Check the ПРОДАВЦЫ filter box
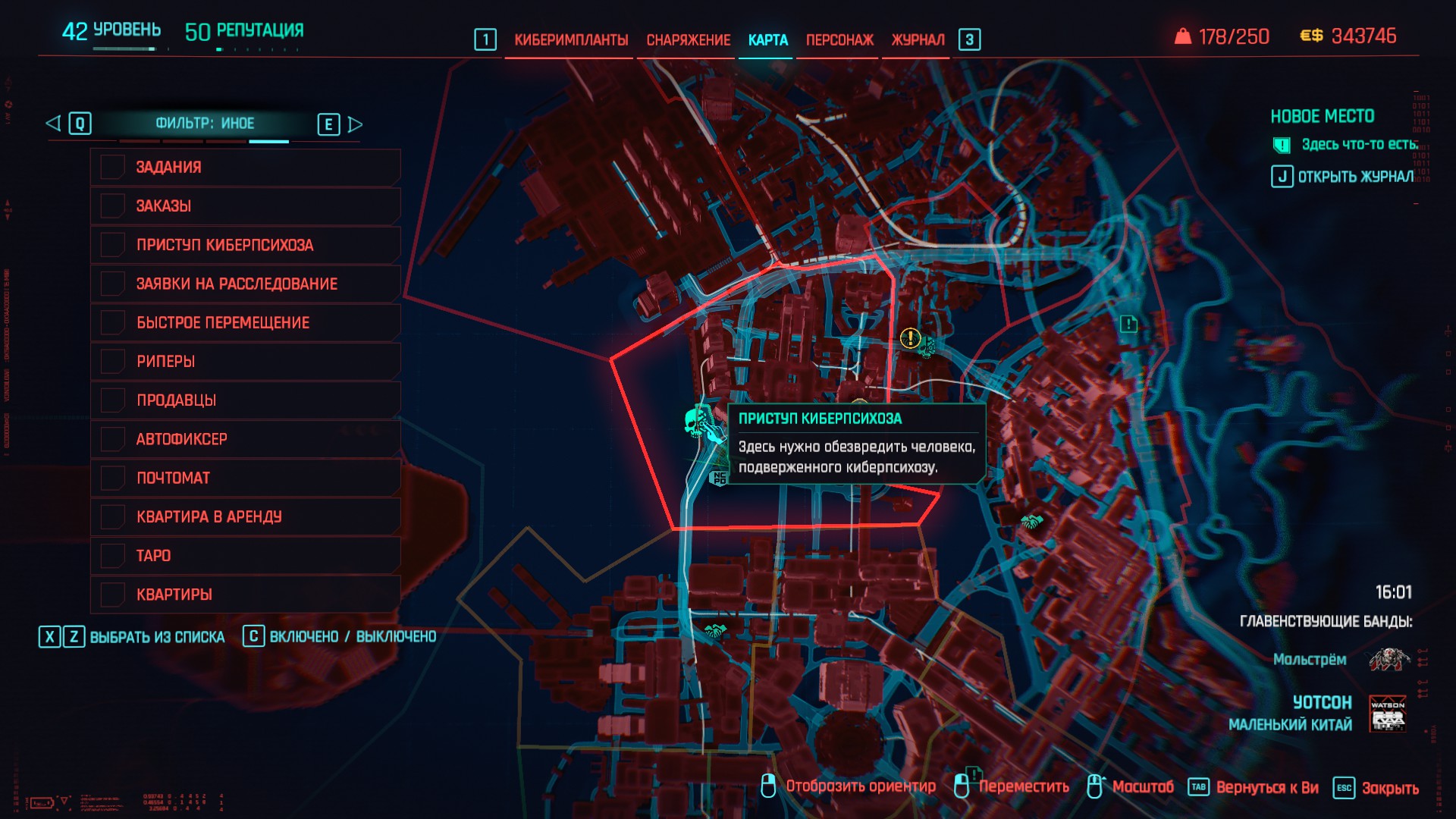The image size is (1456, 819). point(113,400)
